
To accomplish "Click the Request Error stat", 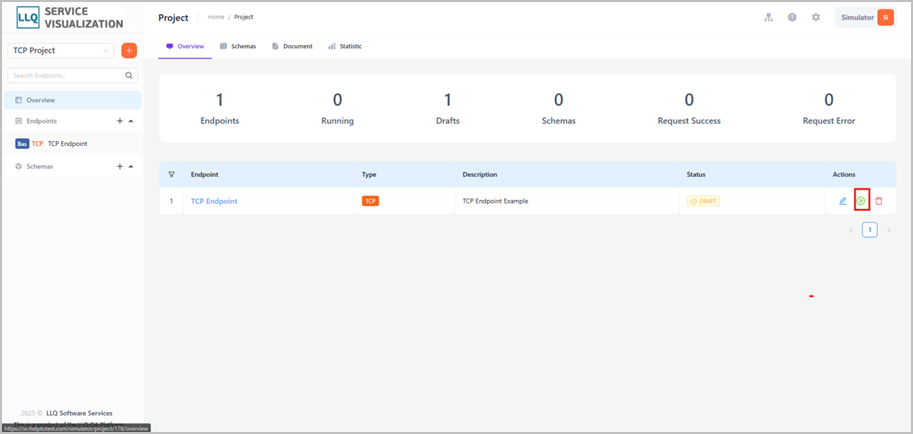I will pos(829,109).
